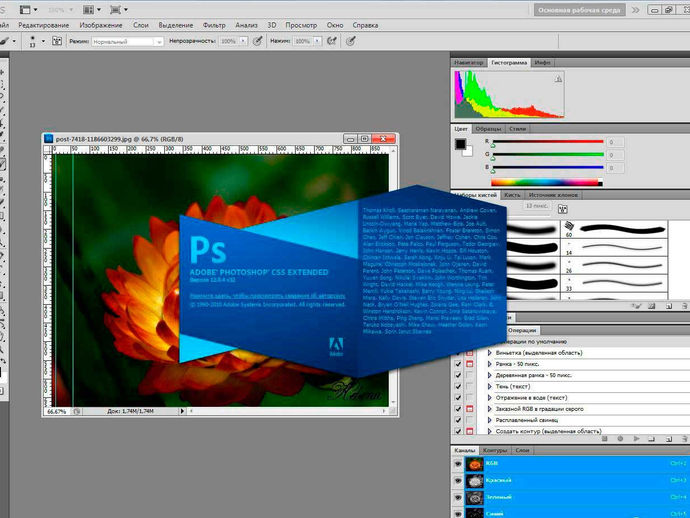Create a new action set
The image size is (690, 518).
652,439
